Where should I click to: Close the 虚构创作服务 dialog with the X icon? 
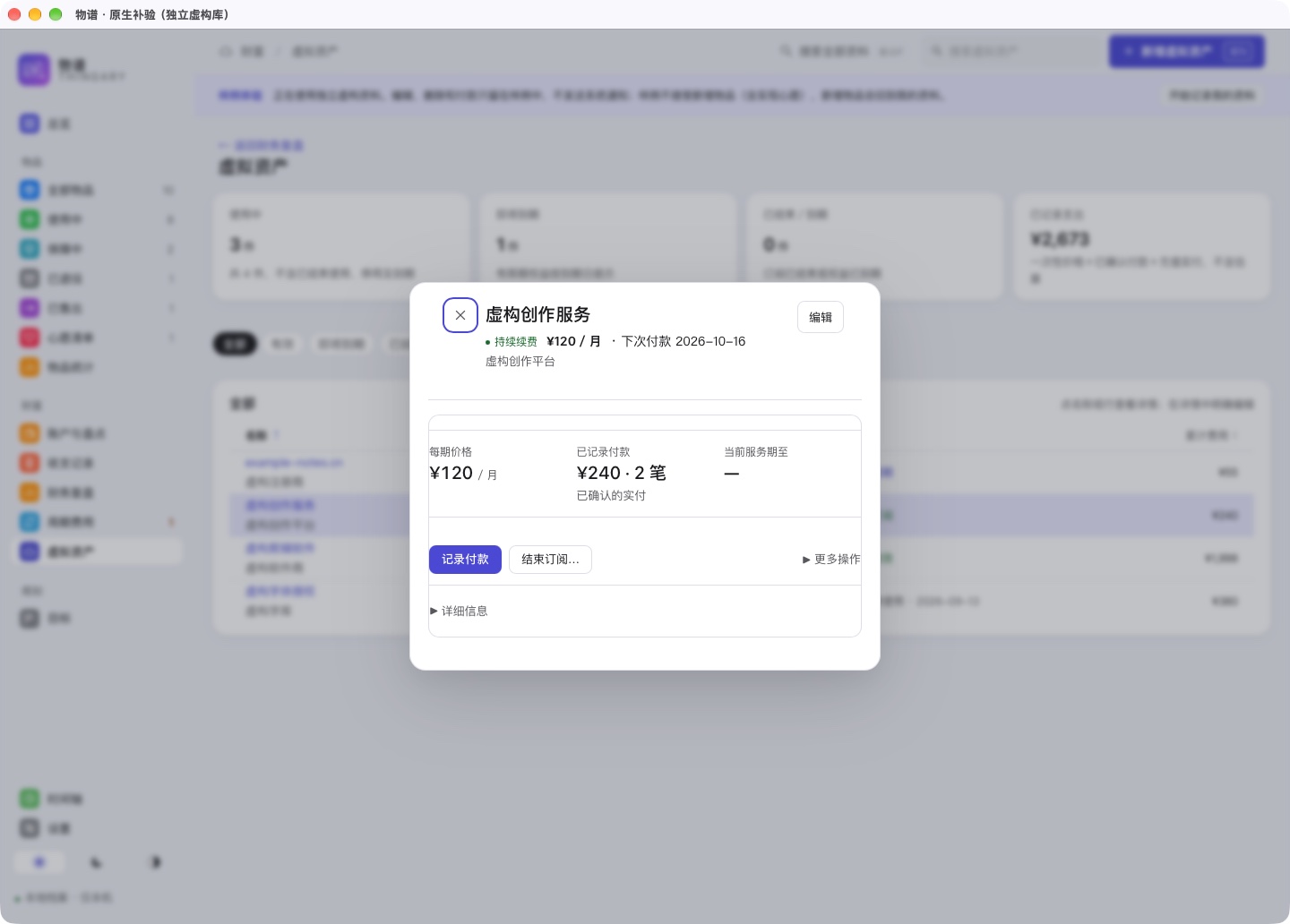coord(460,315)
